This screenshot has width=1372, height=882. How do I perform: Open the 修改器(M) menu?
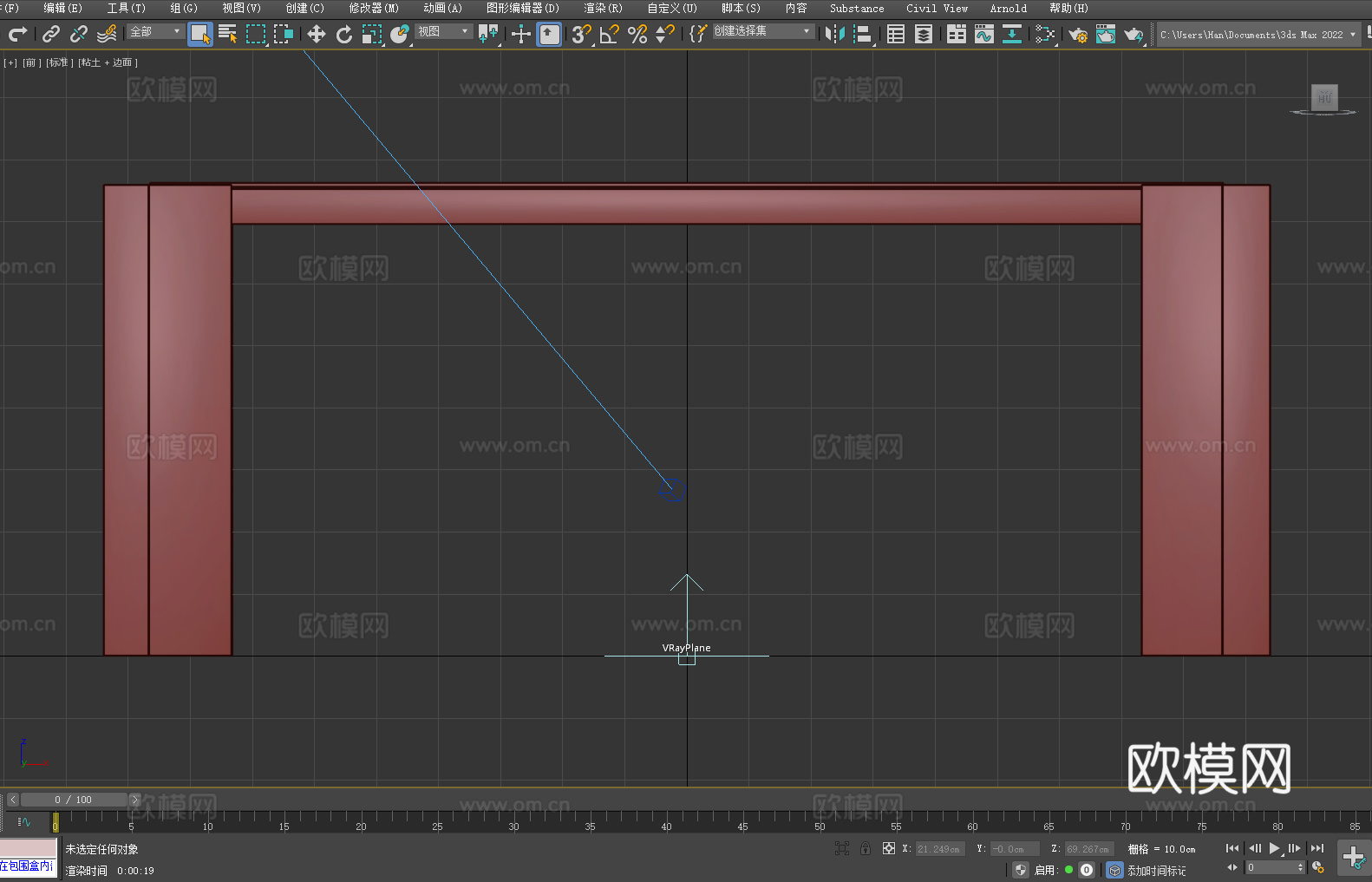click(374, 8)
